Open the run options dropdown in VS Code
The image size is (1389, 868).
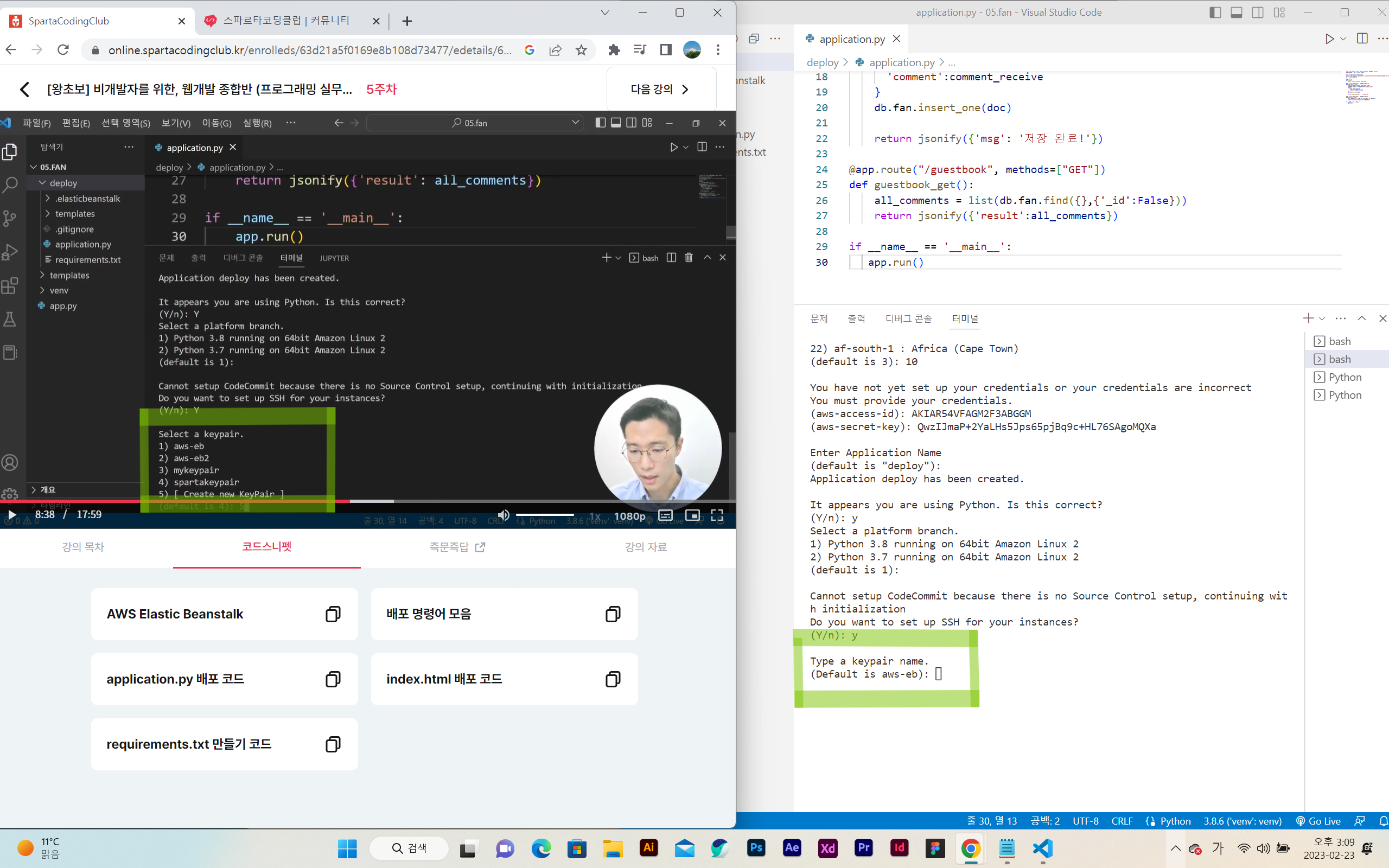click(1343, 39)
